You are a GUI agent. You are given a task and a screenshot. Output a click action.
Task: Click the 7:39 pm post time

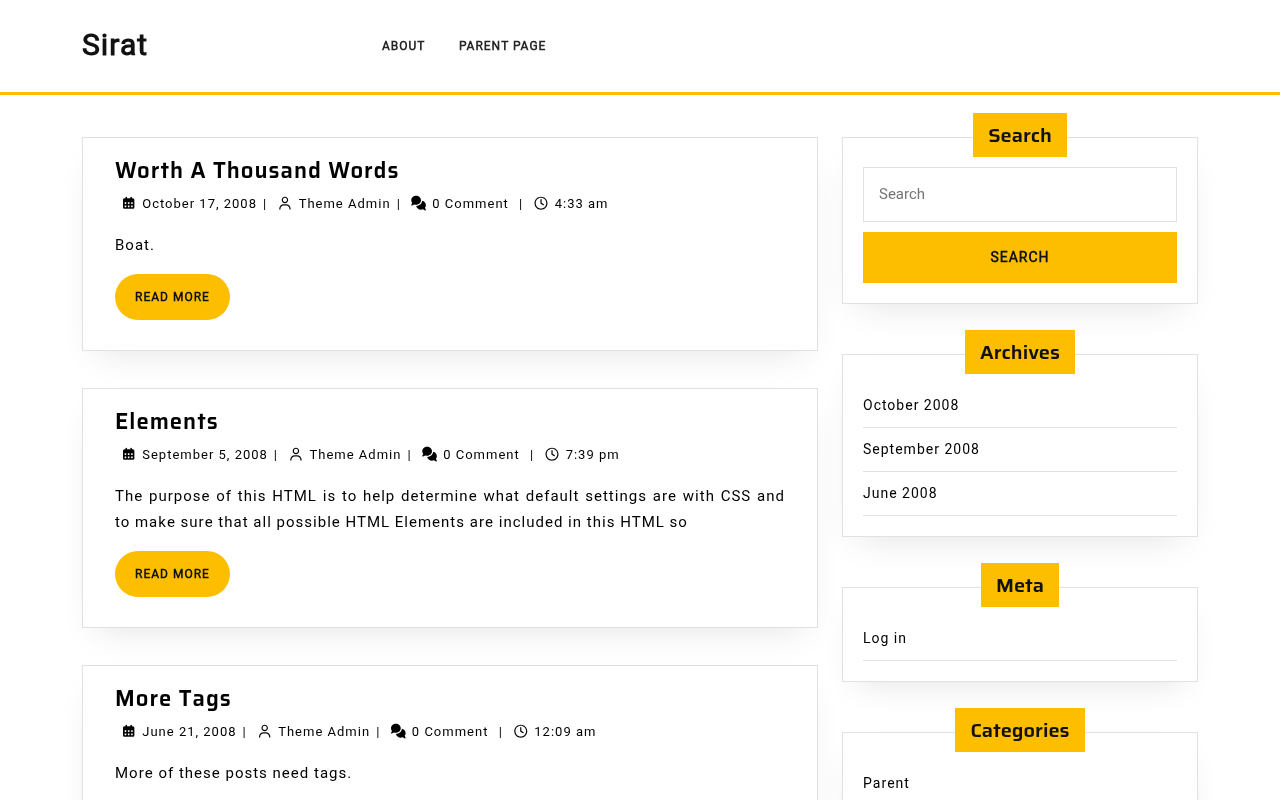click(x=592, y=455)
